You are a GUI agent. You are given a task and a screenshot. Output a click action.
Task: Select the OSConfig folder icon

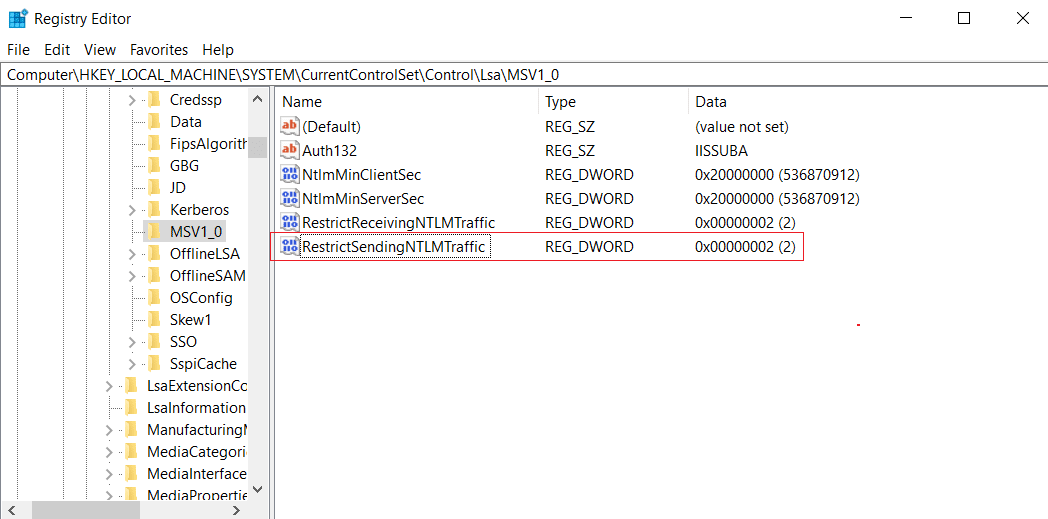(x=154, y=298)
